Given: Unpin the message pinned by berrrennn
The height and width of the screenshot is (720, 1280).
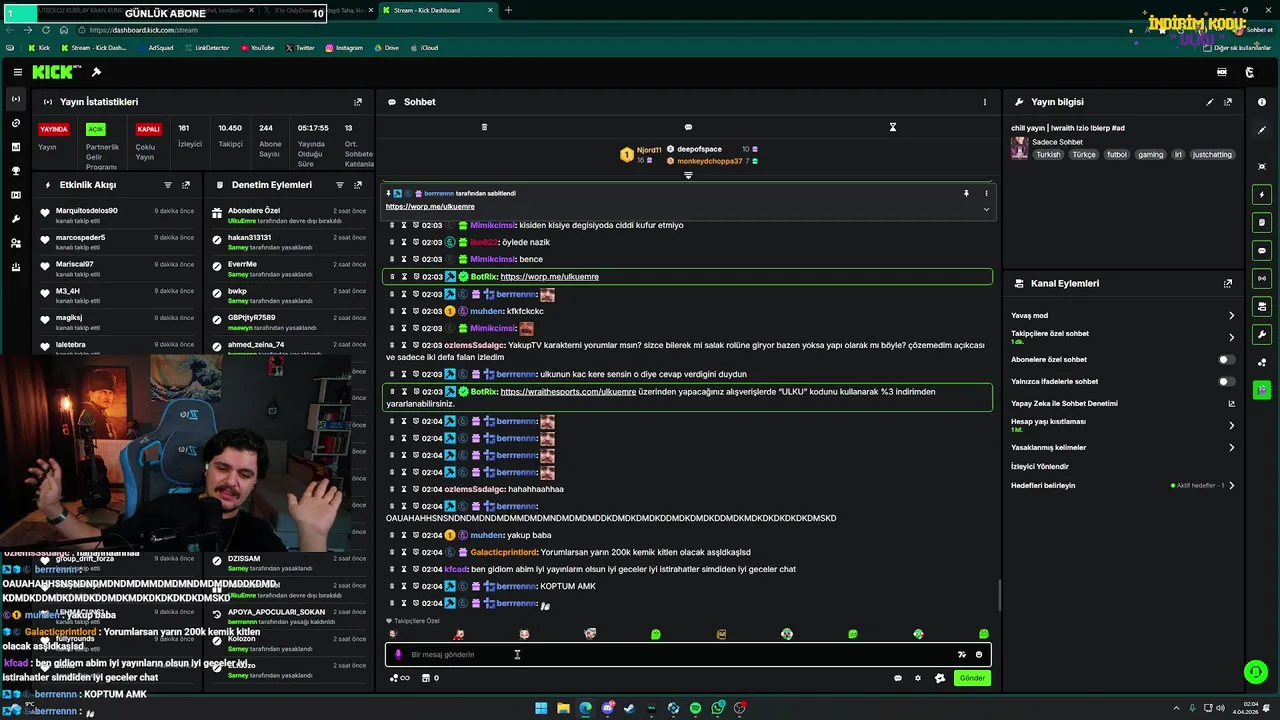Looking at the screenshot, I should click(x=966, y=193).
